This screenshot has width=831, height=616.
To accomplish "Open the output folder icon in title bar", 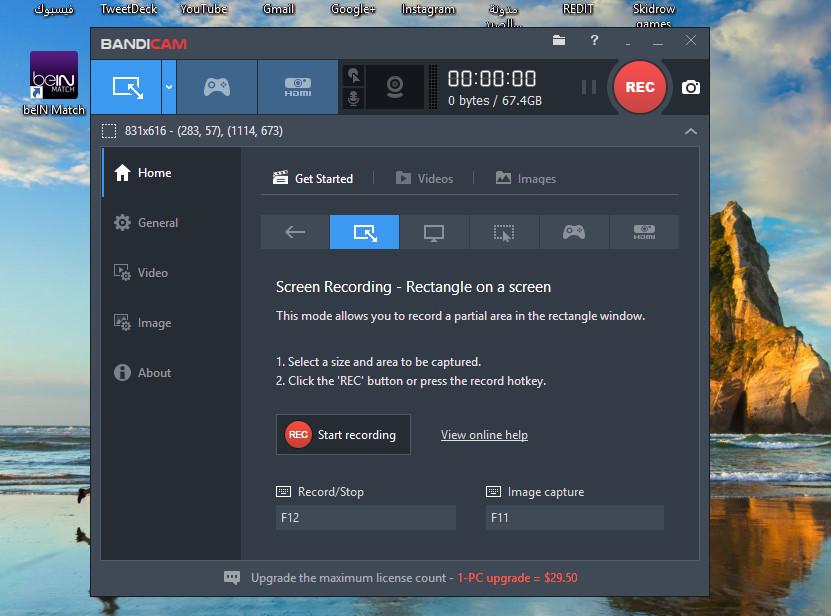I will 559,40.
